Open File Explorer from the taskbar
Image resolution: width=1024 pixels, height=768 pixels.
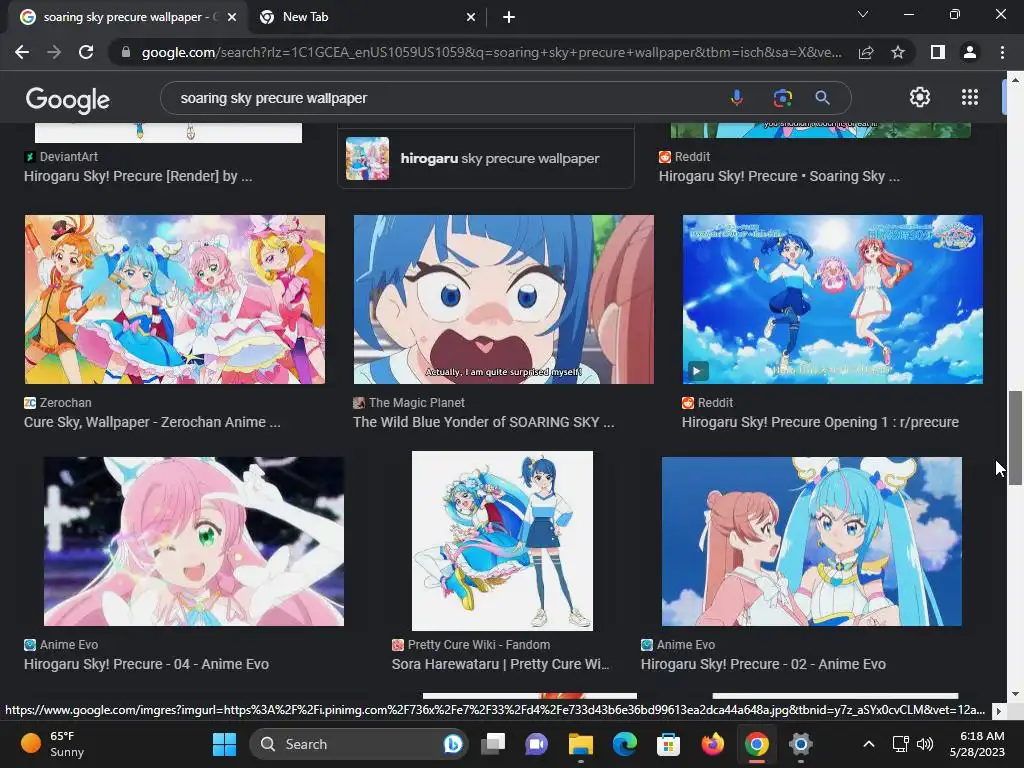click(580, 744)
